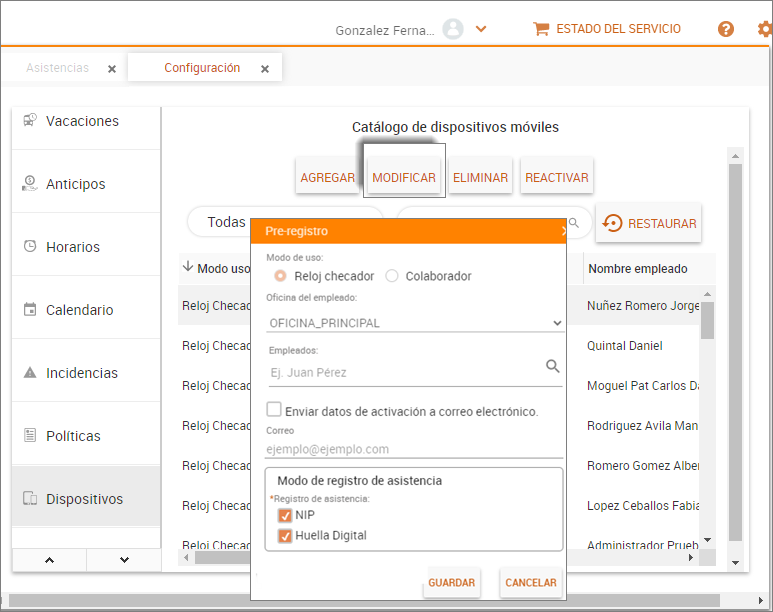Click the user profile avatar icon
Image resolution: width=773 pixels, height=612 pixels.
[x=453, y=29]
